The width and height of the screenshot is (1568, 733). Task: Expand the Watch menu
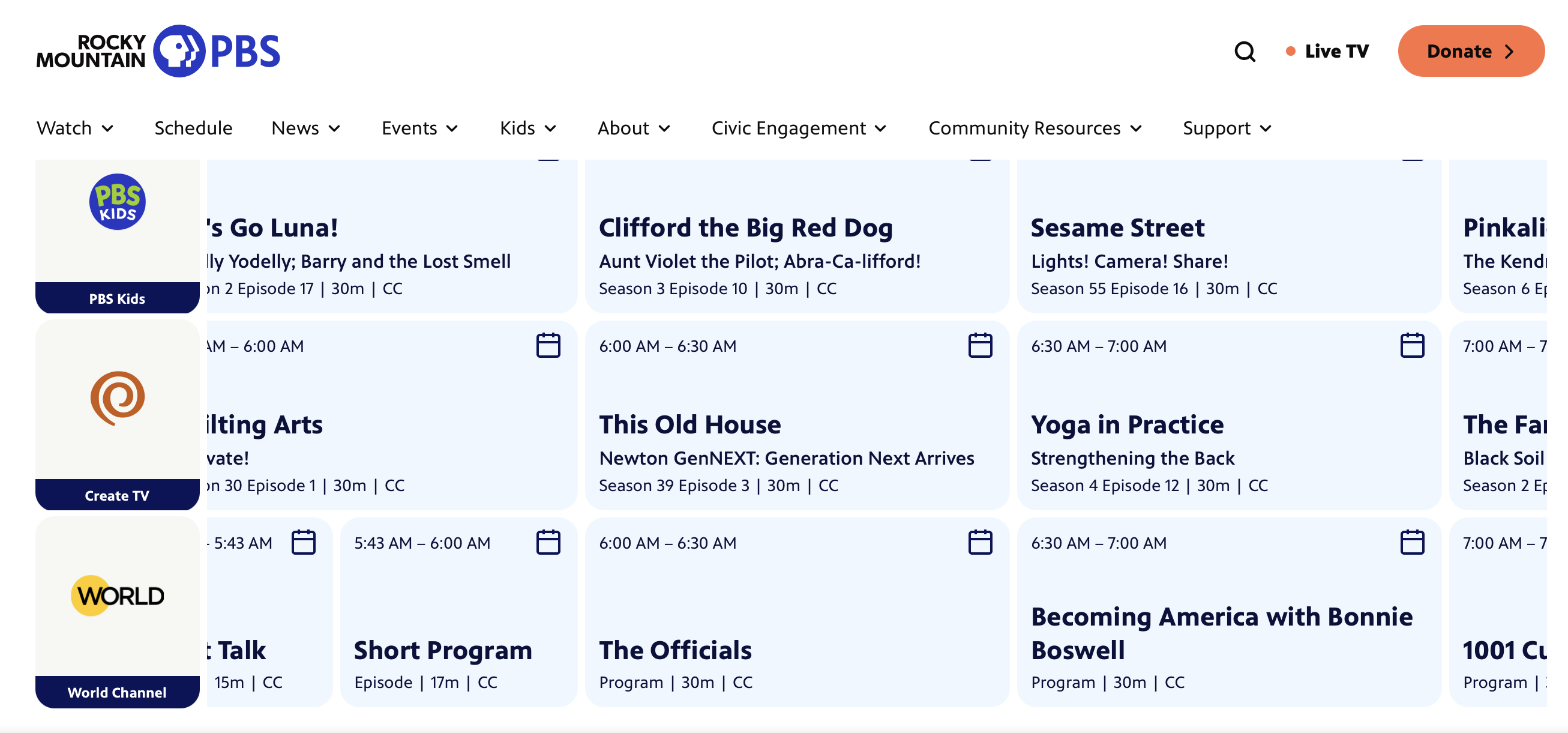pos(75,128)
